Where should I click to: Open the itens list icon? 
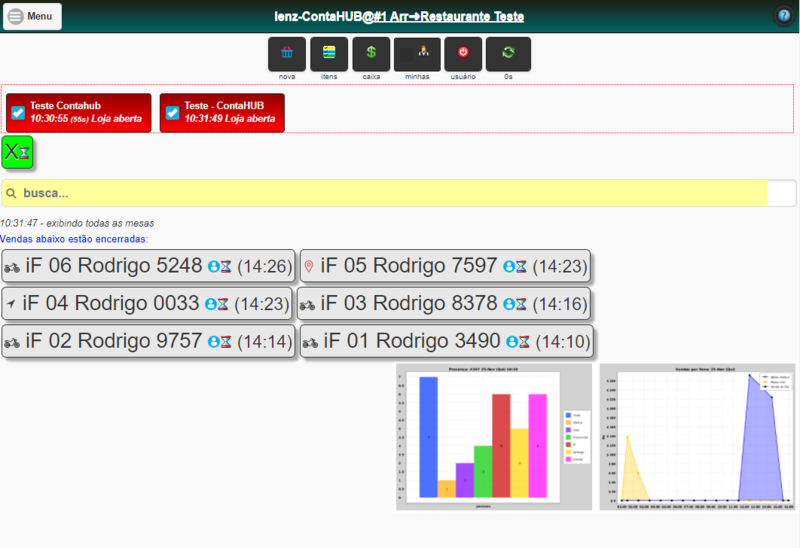pyautogui.click(x=329, y=54)
